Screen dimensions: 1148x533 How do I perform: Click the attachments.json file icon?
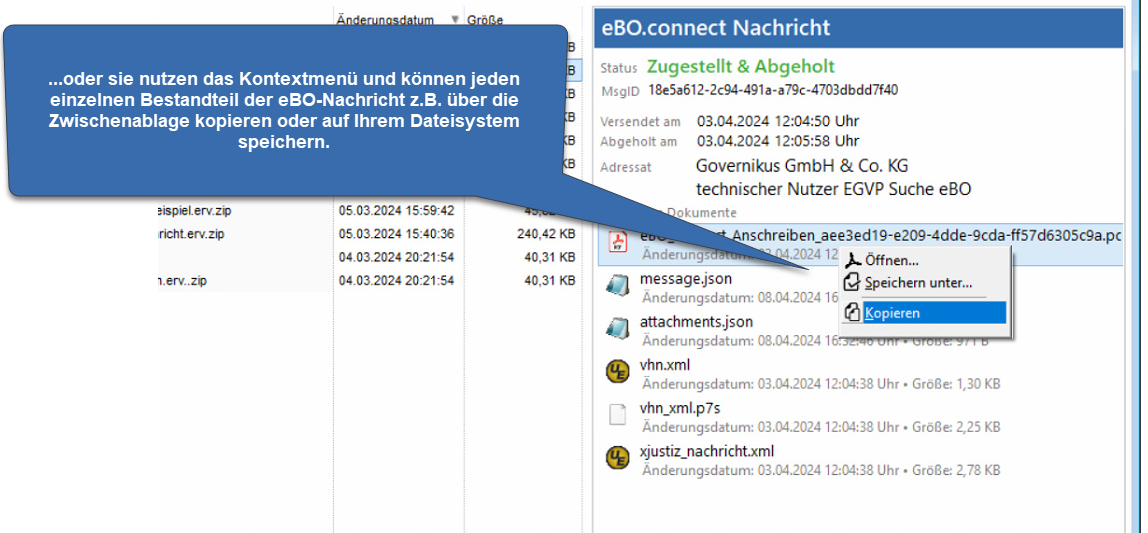point(618,329)
